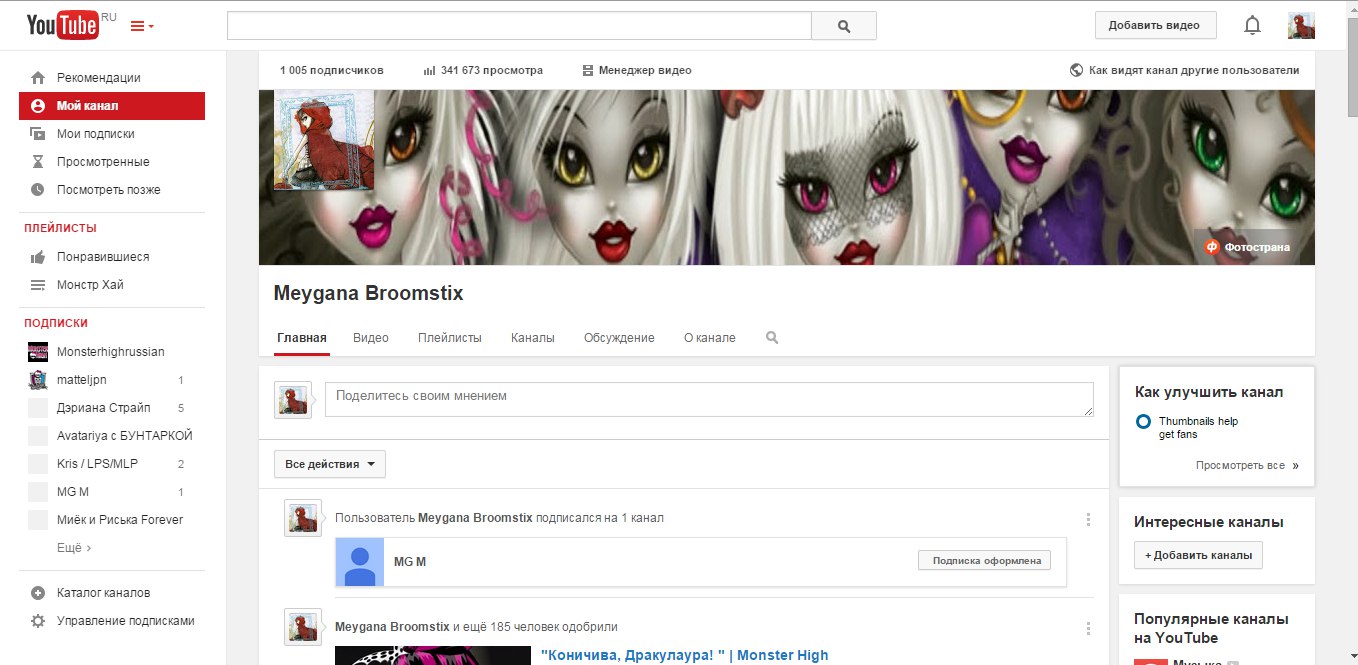
Task: Click the search magnifier button
Action: click(843, 26)
